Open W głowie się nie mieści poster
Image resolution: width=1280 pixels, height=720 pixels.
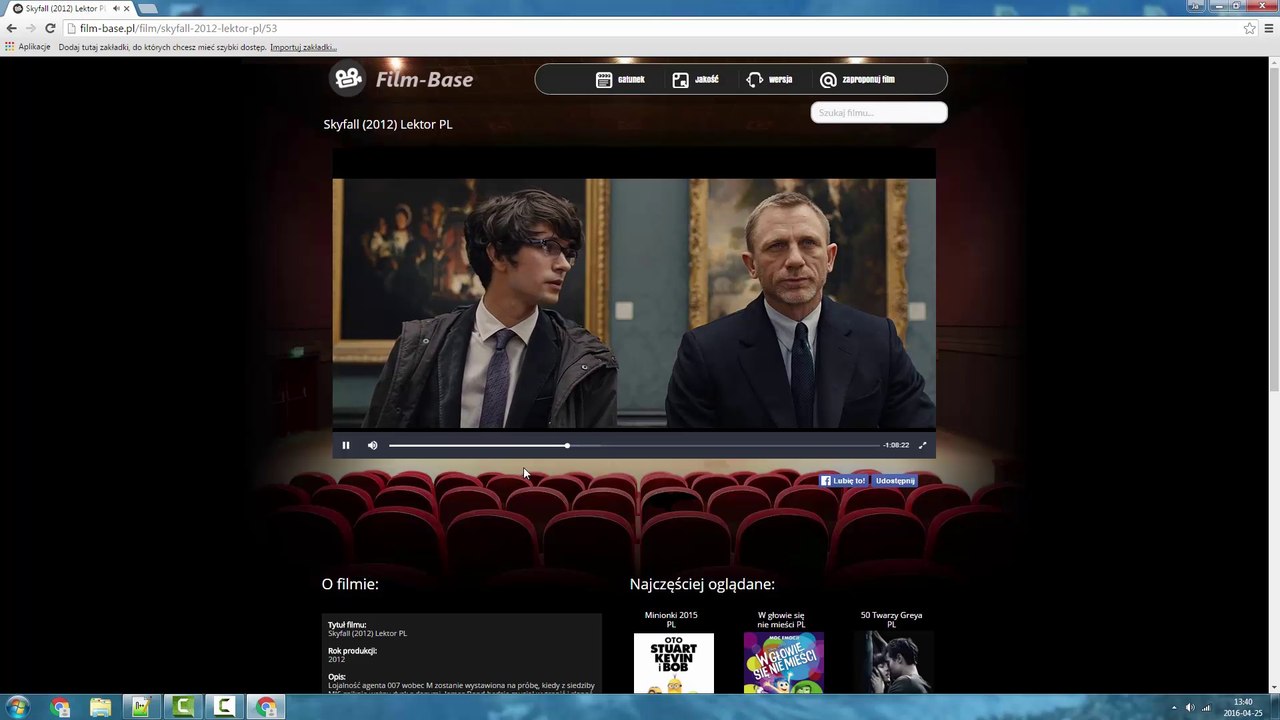[x=783, y=662]
